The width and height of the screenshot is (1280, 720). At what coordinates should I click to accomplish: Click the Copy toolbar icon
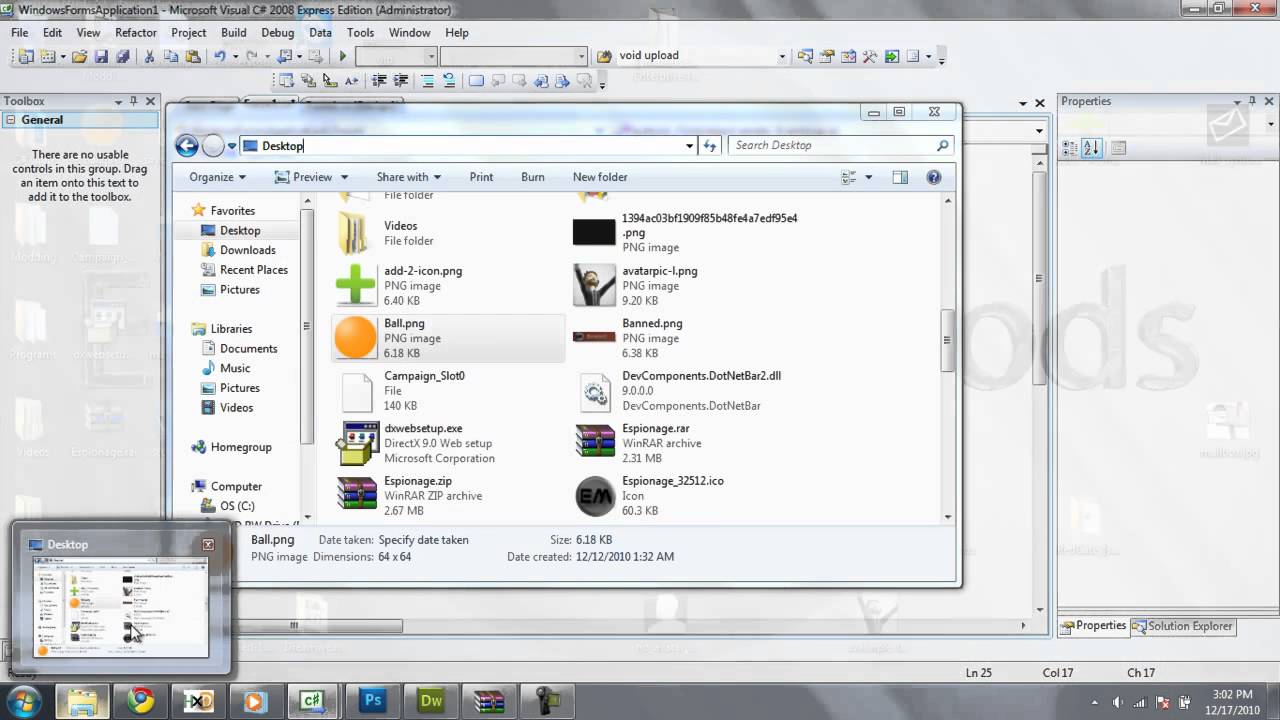click(x=171, y=57)
